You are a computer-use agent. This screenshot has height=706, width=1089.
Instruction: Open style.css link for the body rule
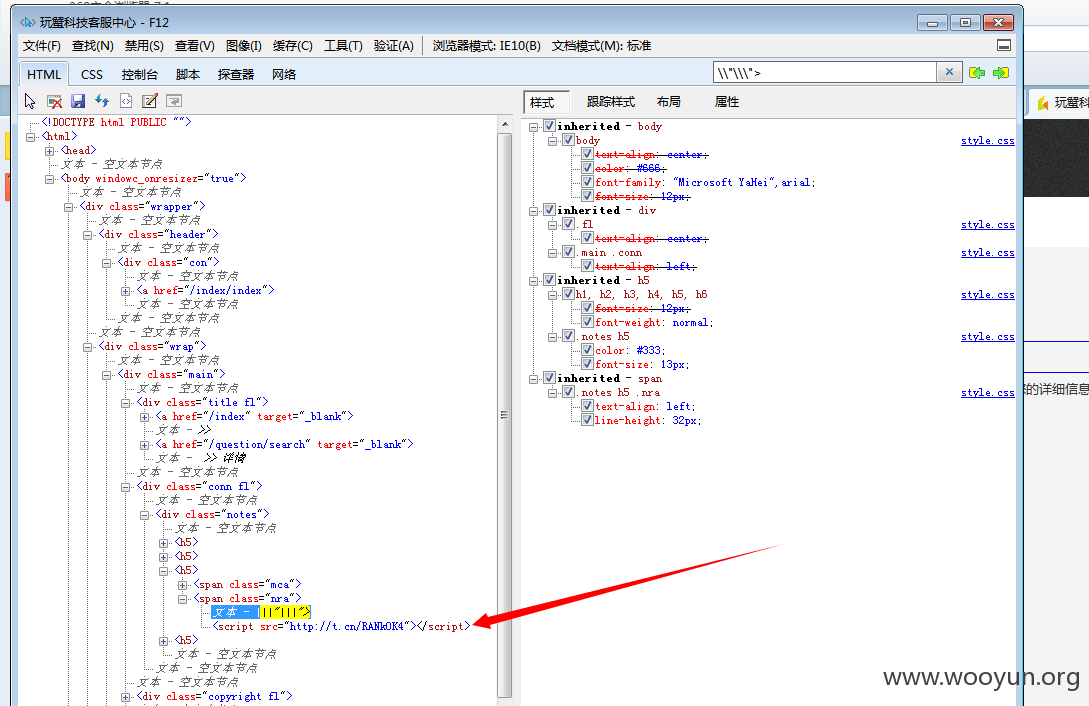[988, 140]
